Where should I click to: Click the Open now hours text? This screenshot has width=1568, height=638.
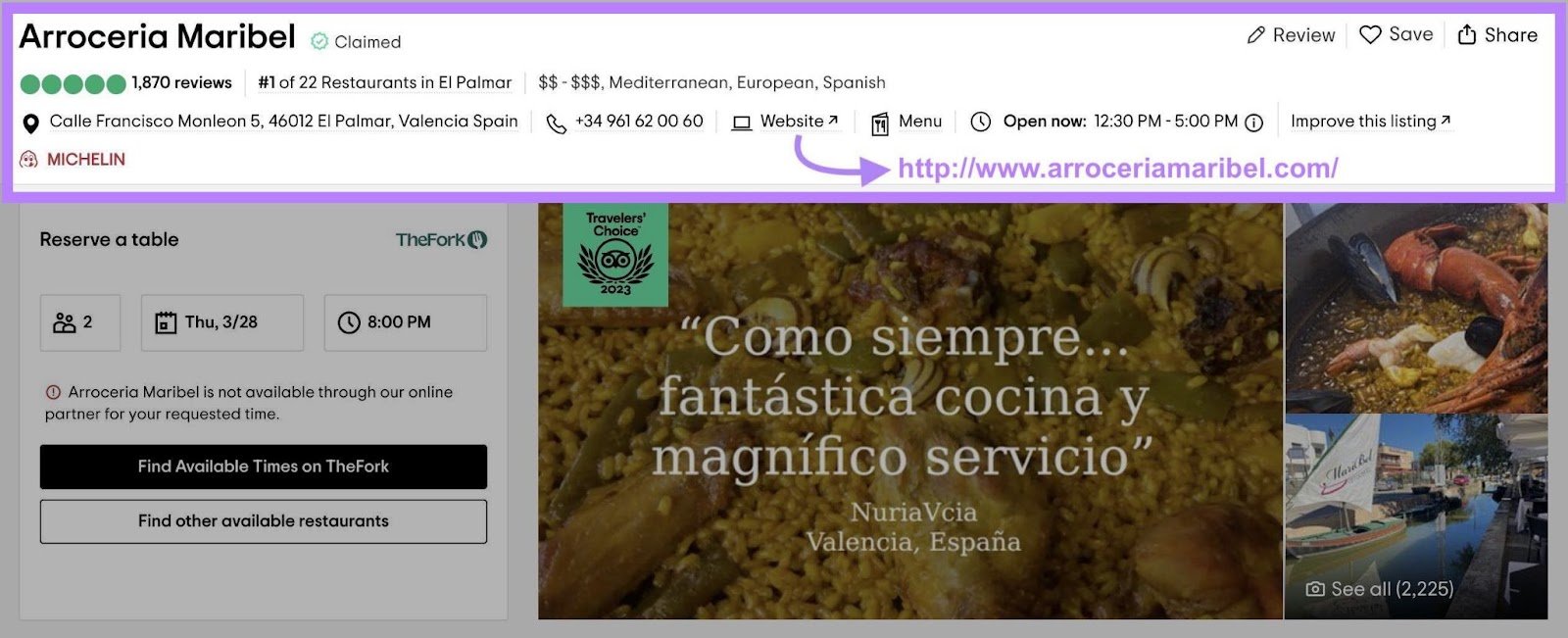[x=1120, y=122]
